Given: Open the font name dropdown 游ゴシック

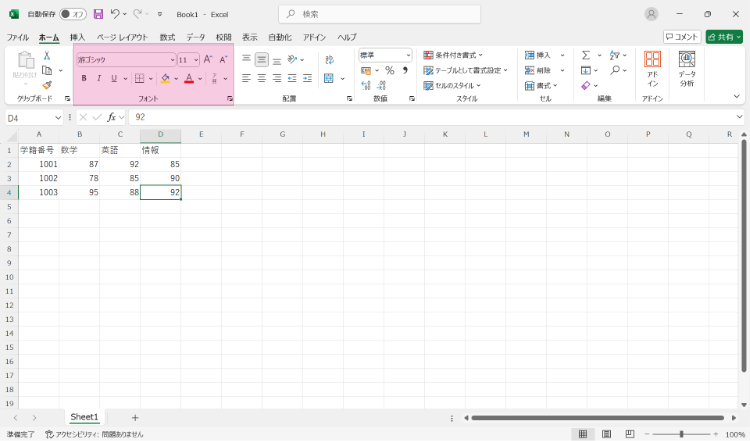Looking at the screenshot, I should point(126,60).
